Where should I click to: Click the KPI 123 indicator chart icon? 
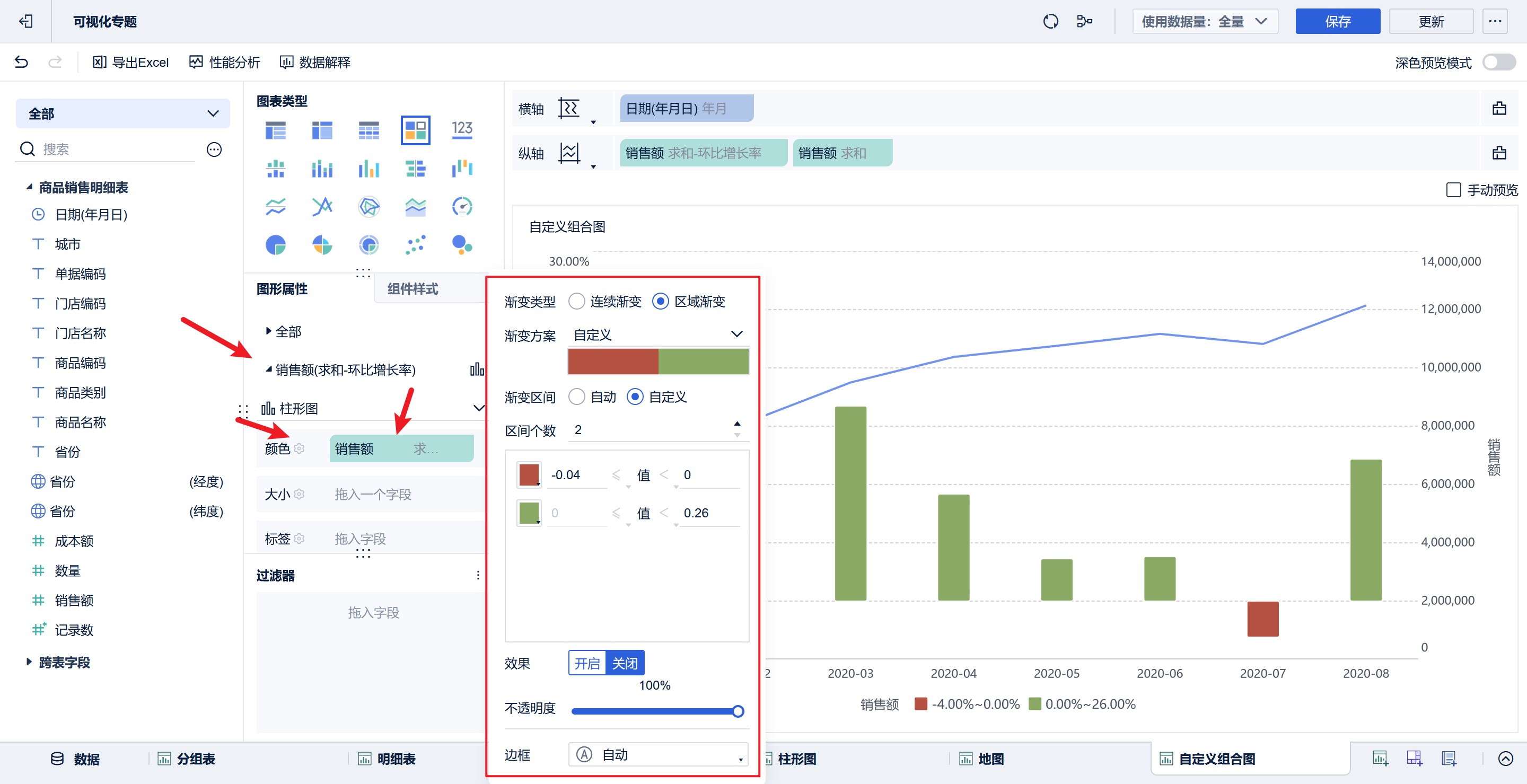coord(462,130)
